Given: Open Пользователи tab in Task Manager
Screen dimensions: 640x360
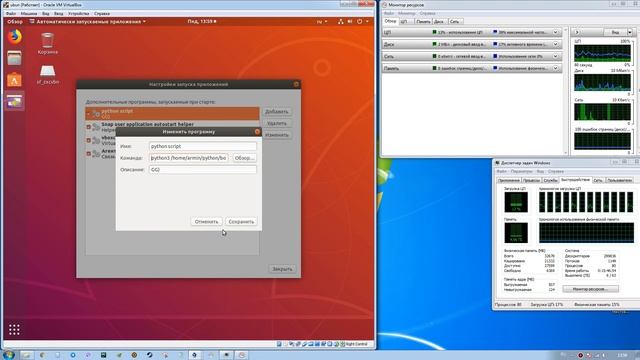Looking at the screenshot, I should [620, 180].
